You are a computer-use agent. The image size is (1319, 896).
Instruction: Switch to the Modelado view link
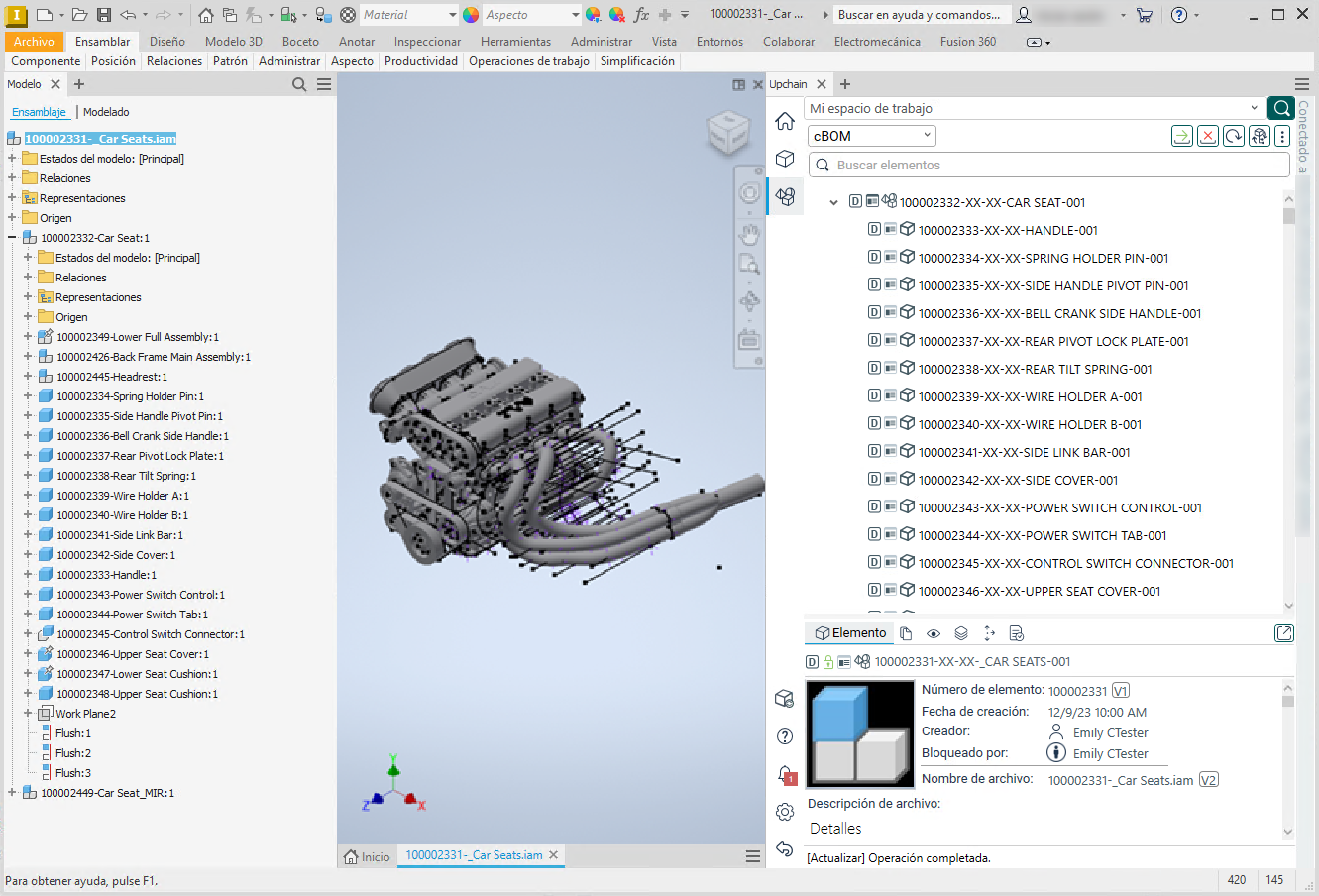tap(106, 112)
